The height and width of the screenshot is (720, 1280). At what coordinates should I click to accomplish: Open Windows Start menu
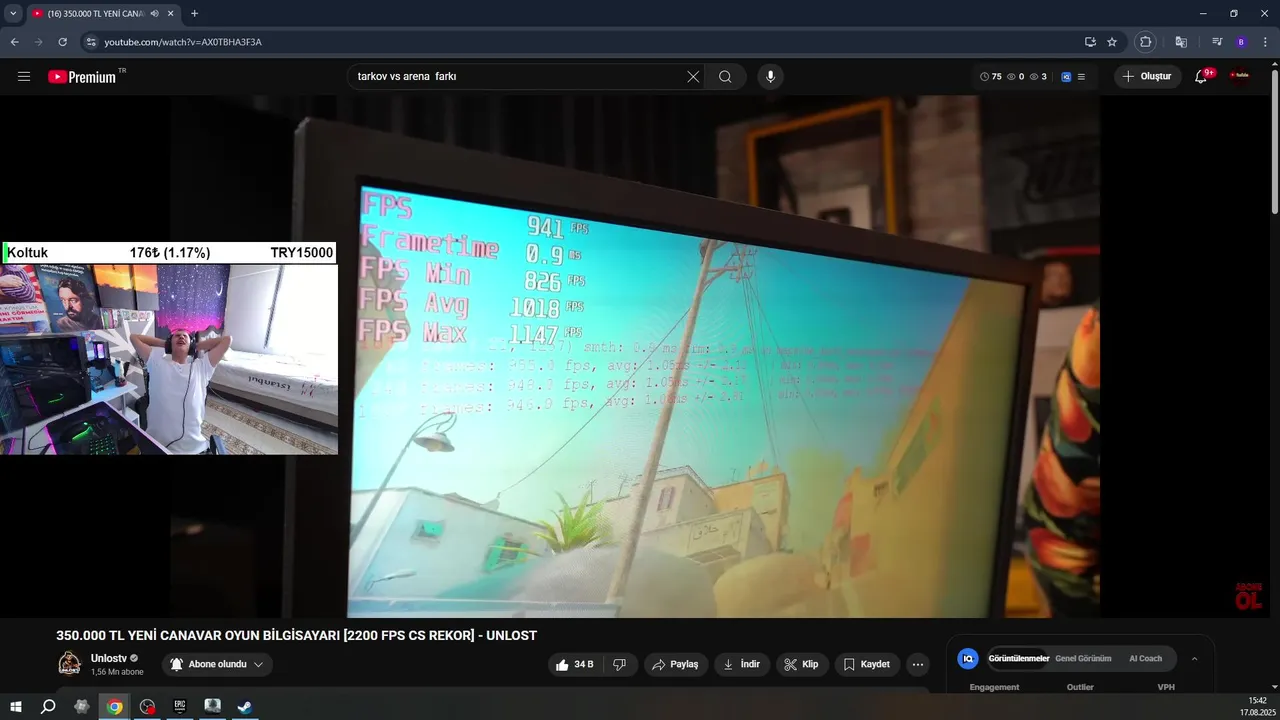pos(16,706)
